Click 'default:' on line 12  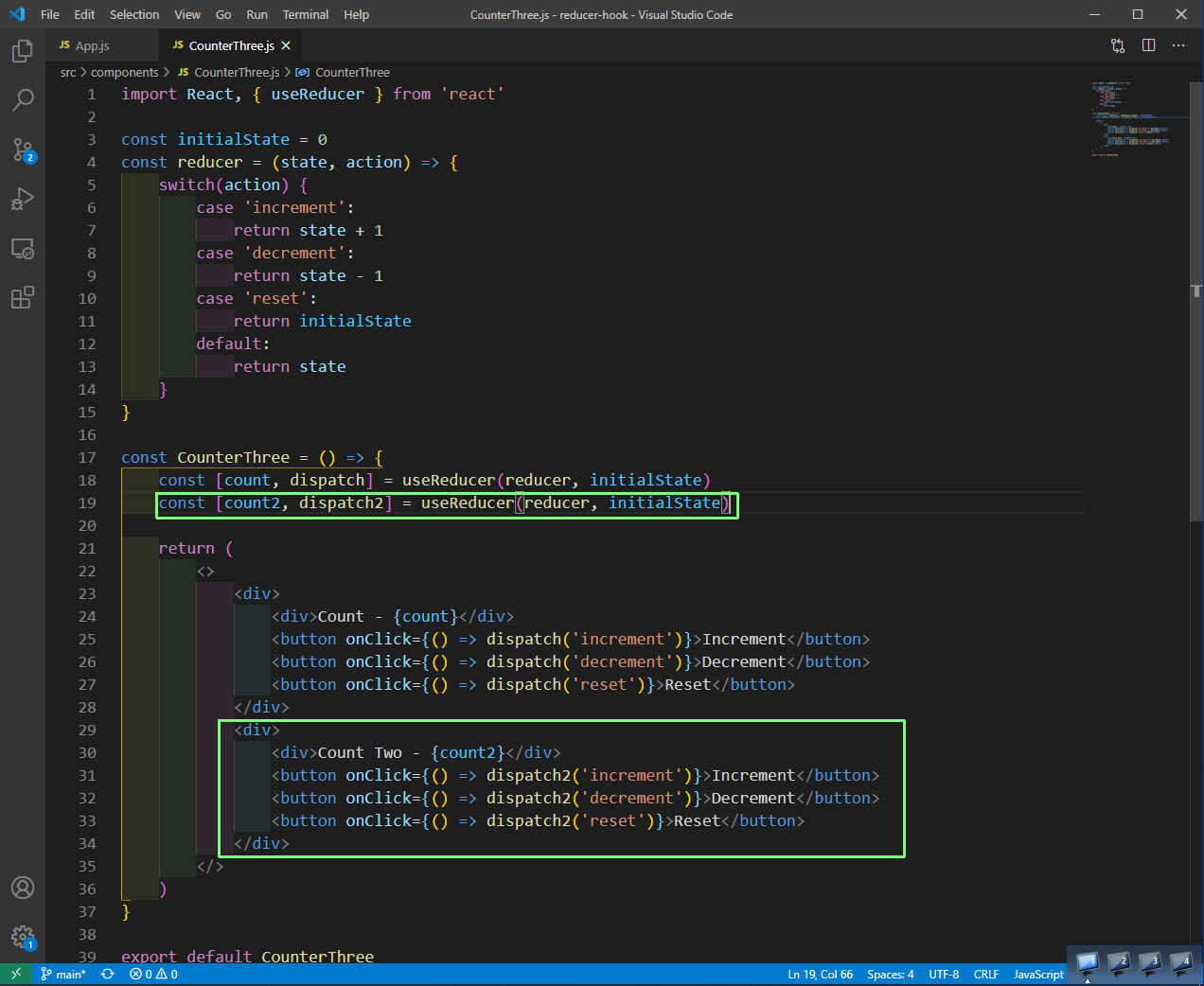pyautogui.click(x=233, y=343)
